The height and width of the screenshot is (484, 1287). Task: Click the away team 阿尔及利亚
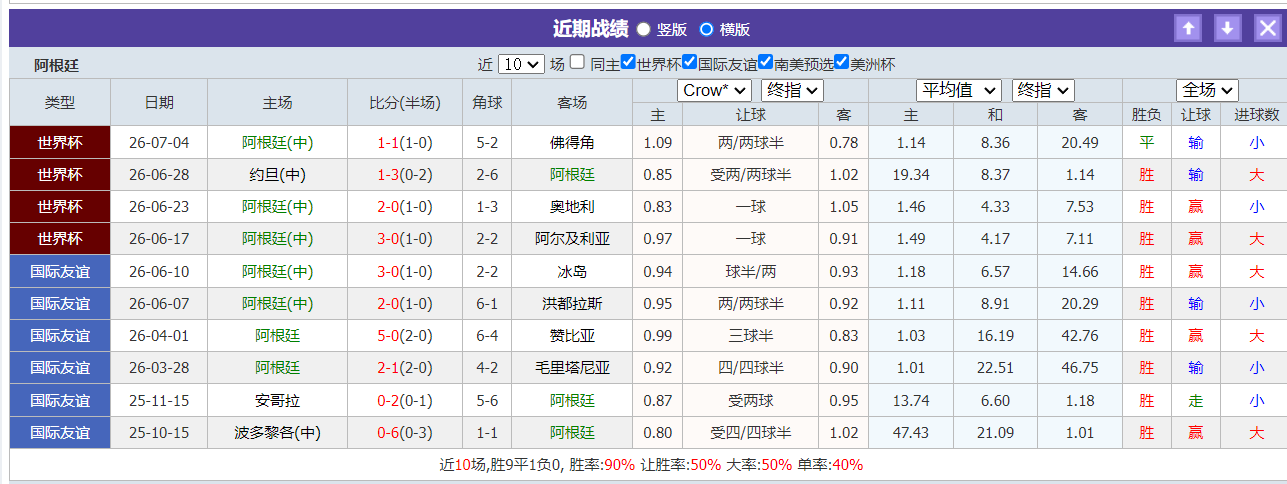[572, 239]
